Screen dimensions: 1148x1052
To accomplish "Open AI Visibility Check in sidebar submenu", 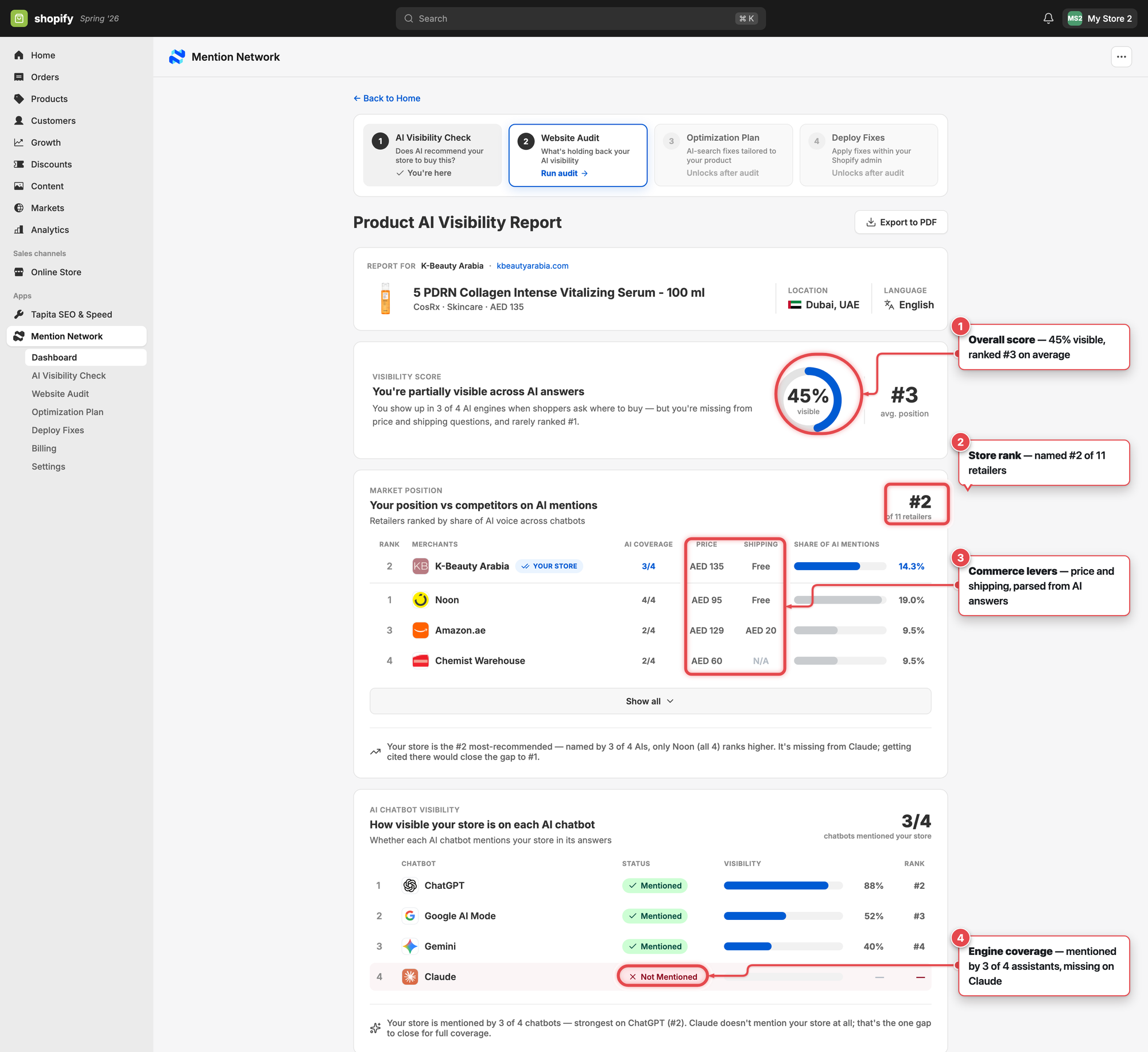I will [69, 376].
